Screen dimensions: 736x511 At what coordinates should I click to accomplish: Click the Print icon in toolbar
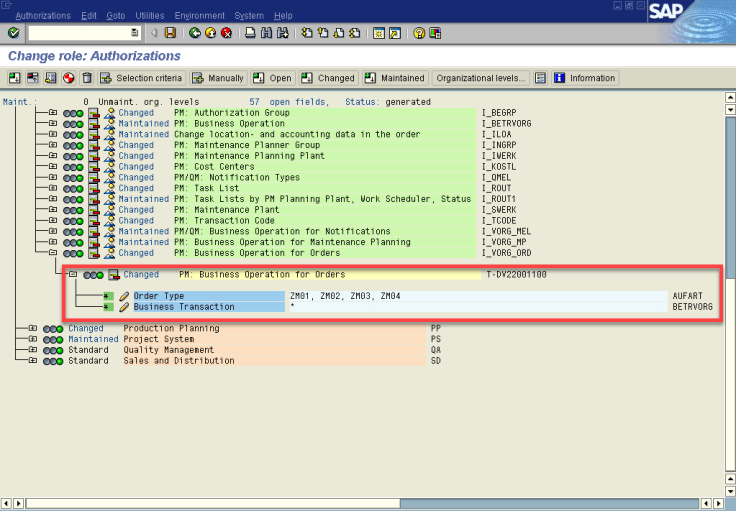251,33
